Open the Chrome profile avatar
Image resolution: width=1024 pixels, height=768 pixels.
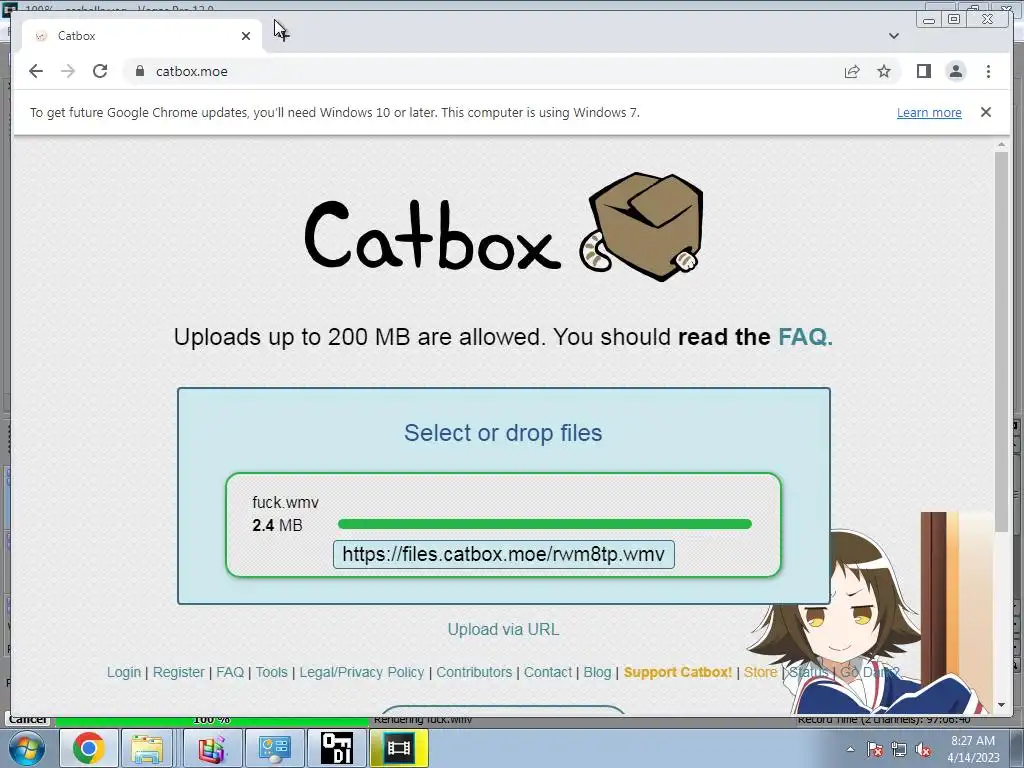point(955,71)
